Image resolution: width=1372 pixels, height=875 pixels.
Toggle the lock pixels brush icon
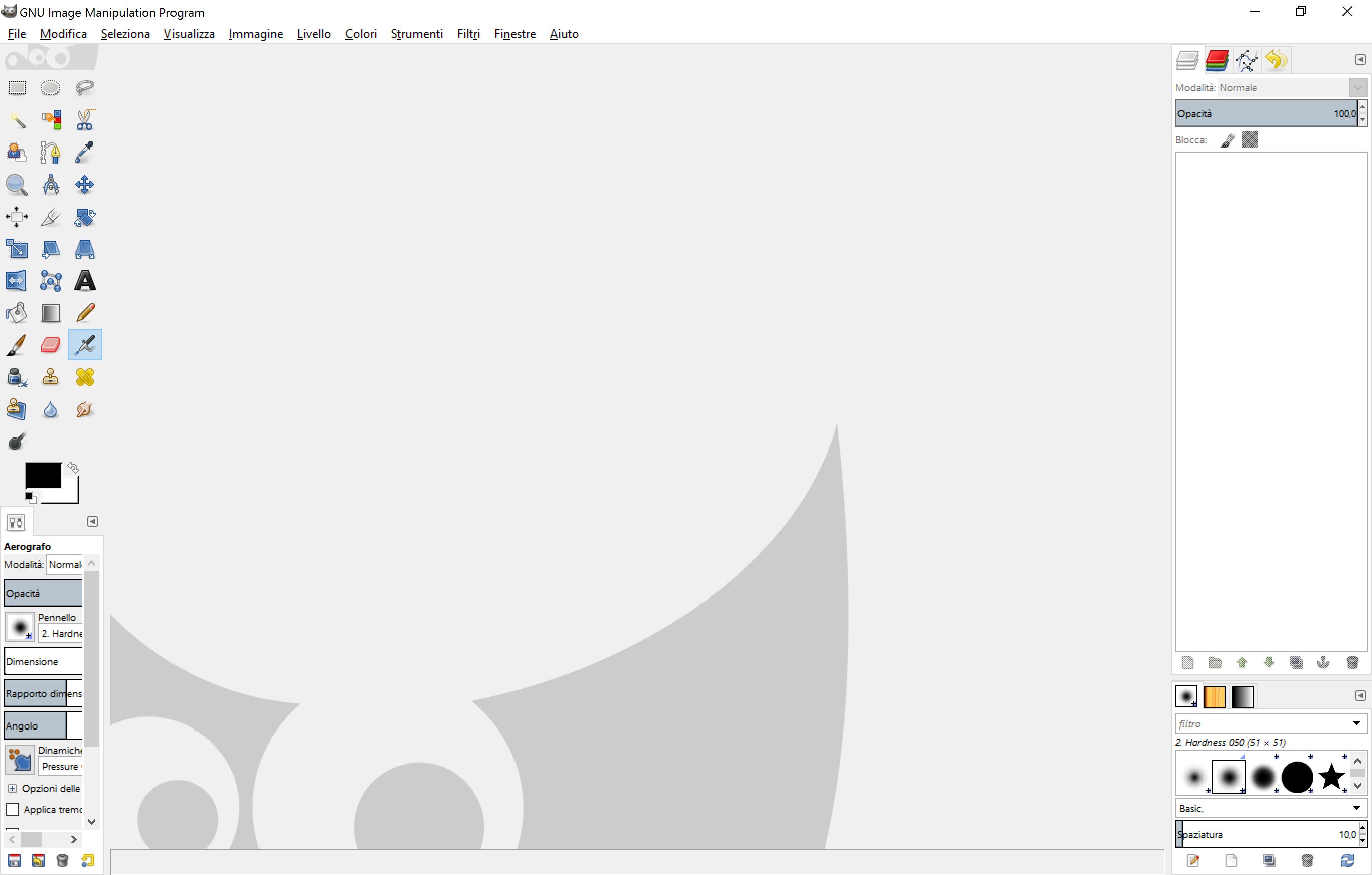(x=1227, y=140)
